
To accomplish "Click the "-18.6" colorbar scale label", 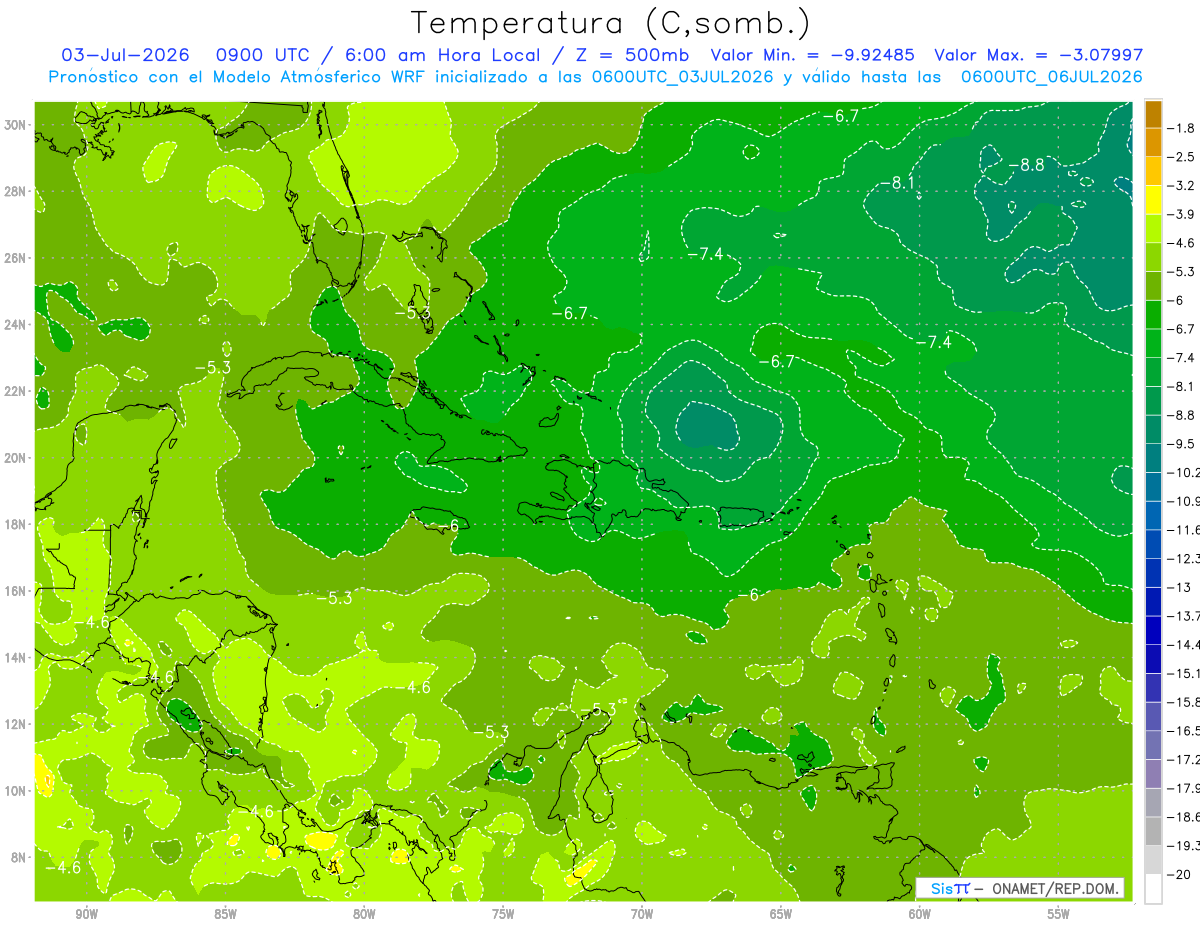I will (1184, 817).
